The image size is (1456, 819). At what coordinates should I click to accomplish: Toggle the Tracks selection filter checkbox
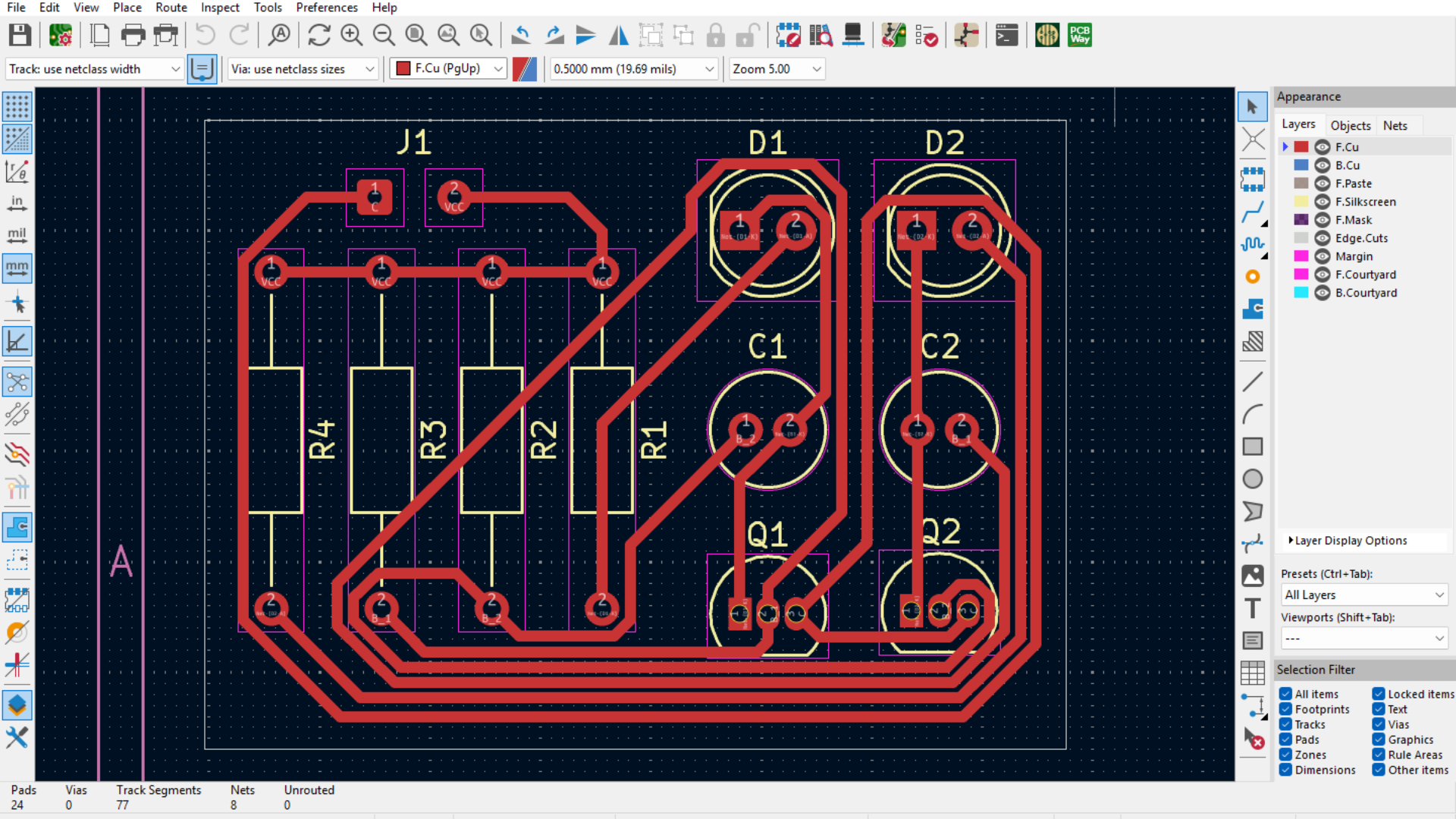(x=1285, y=724)
